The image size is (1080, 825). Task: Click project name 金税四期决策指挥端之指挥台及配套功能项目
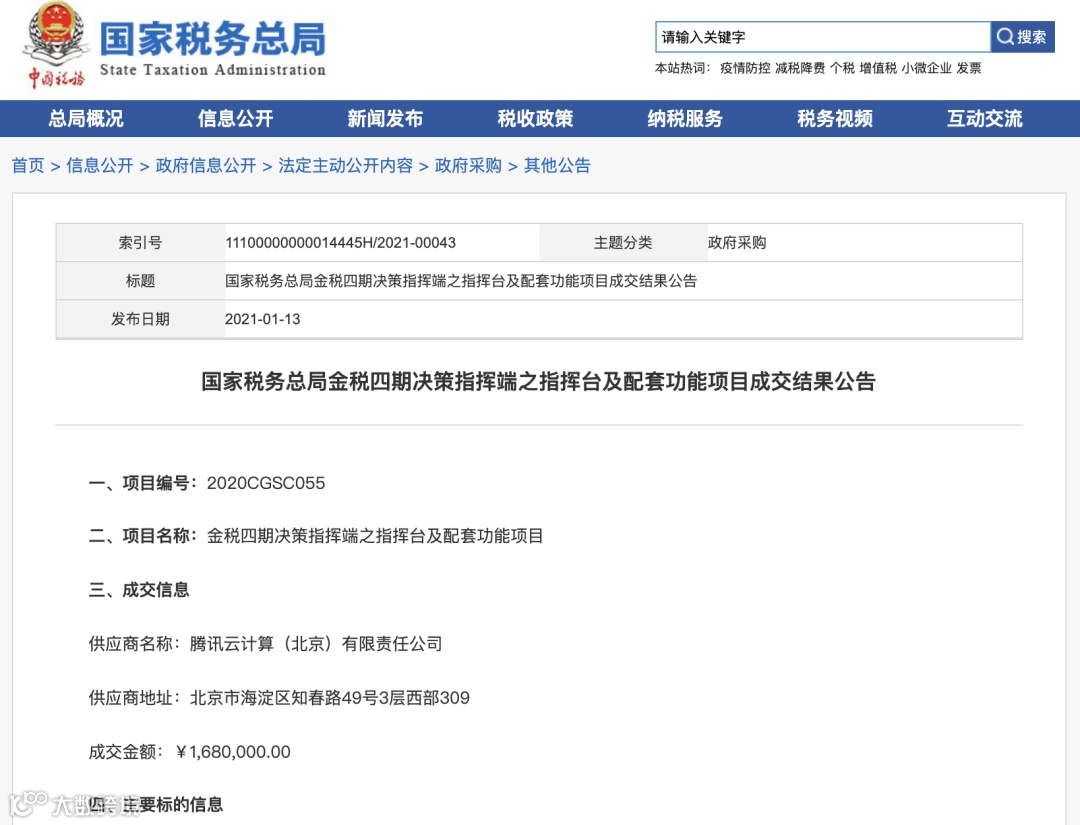coord(375,536)
